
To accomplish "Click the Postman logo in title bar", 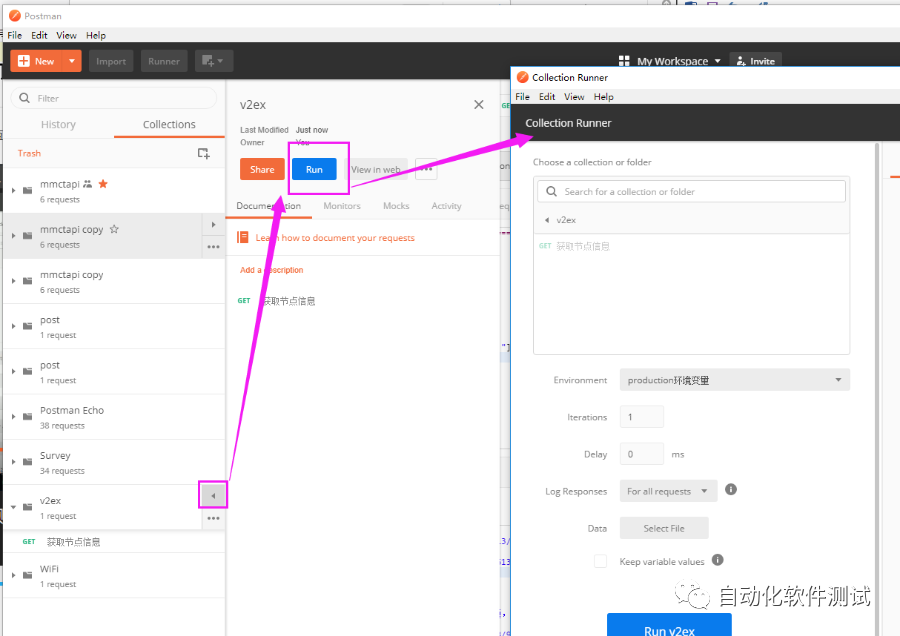I will click(15, 15).
